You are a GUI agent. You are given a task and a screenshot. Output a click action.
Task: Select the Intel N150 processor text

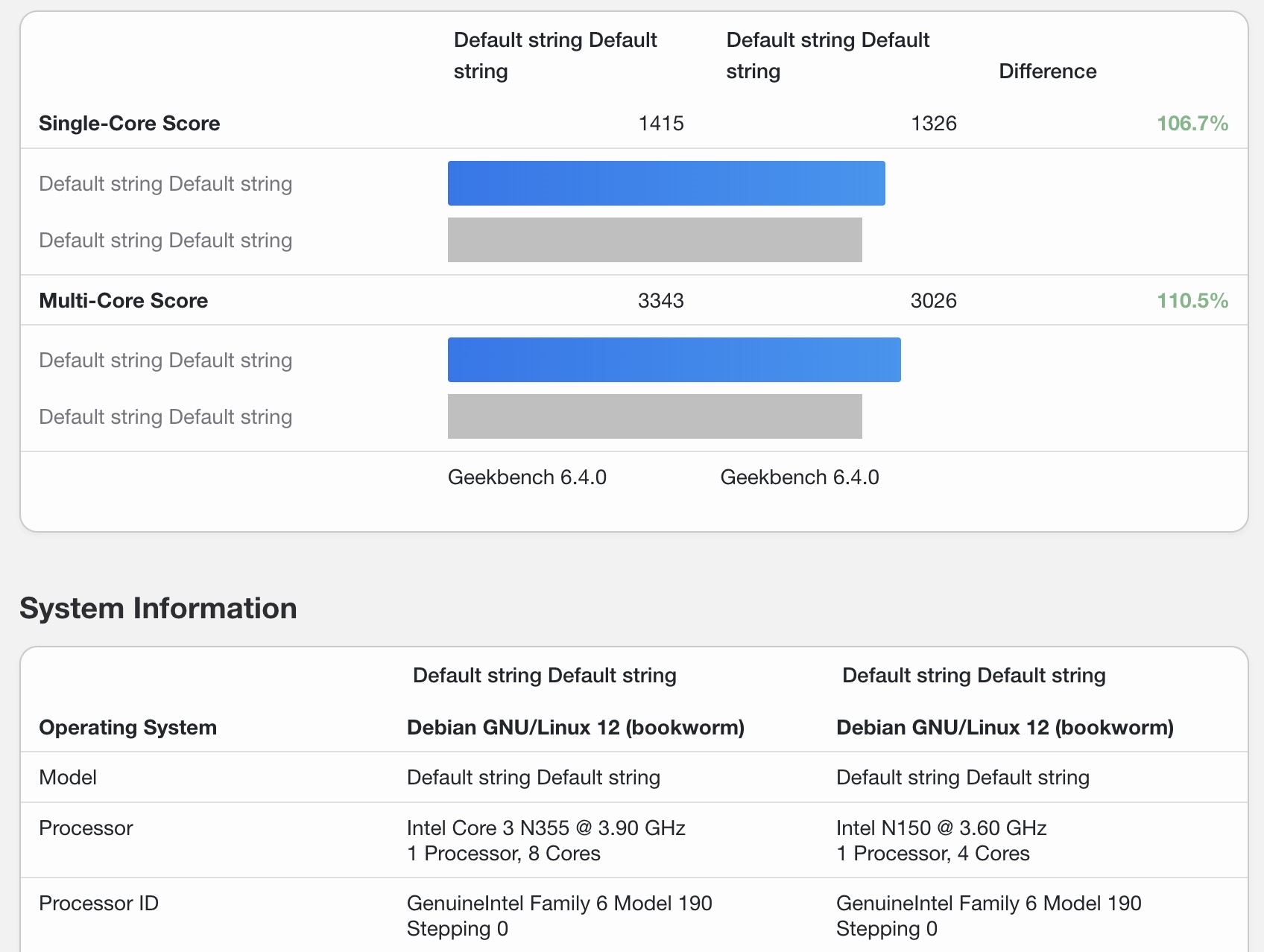pyautogui.click(x=941, y=828)
